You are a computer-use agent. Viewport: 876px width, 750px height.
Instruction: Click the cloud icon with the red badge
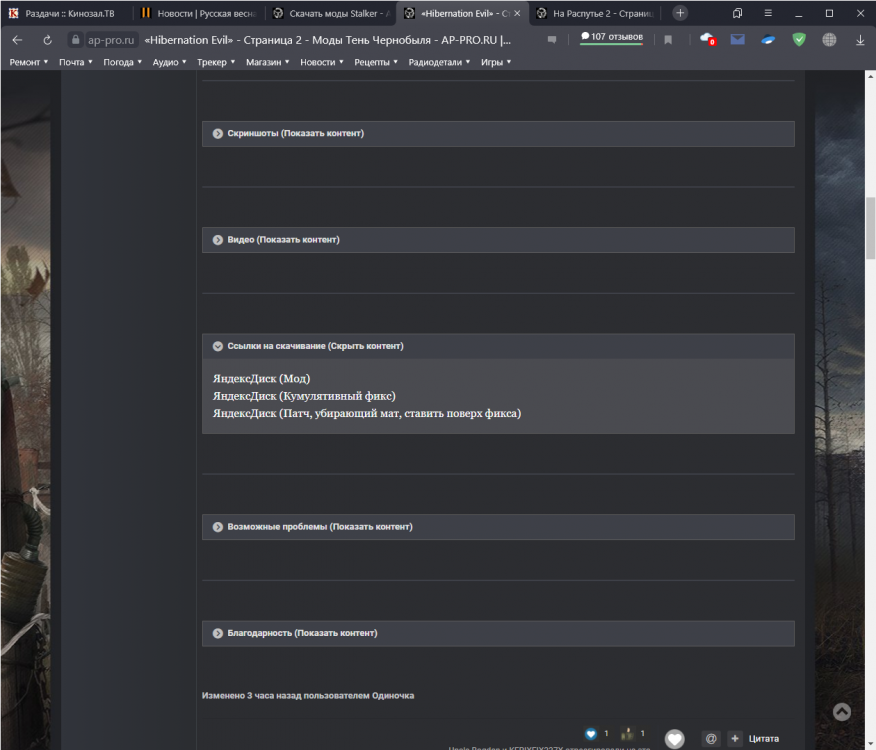tap(707, 40)
